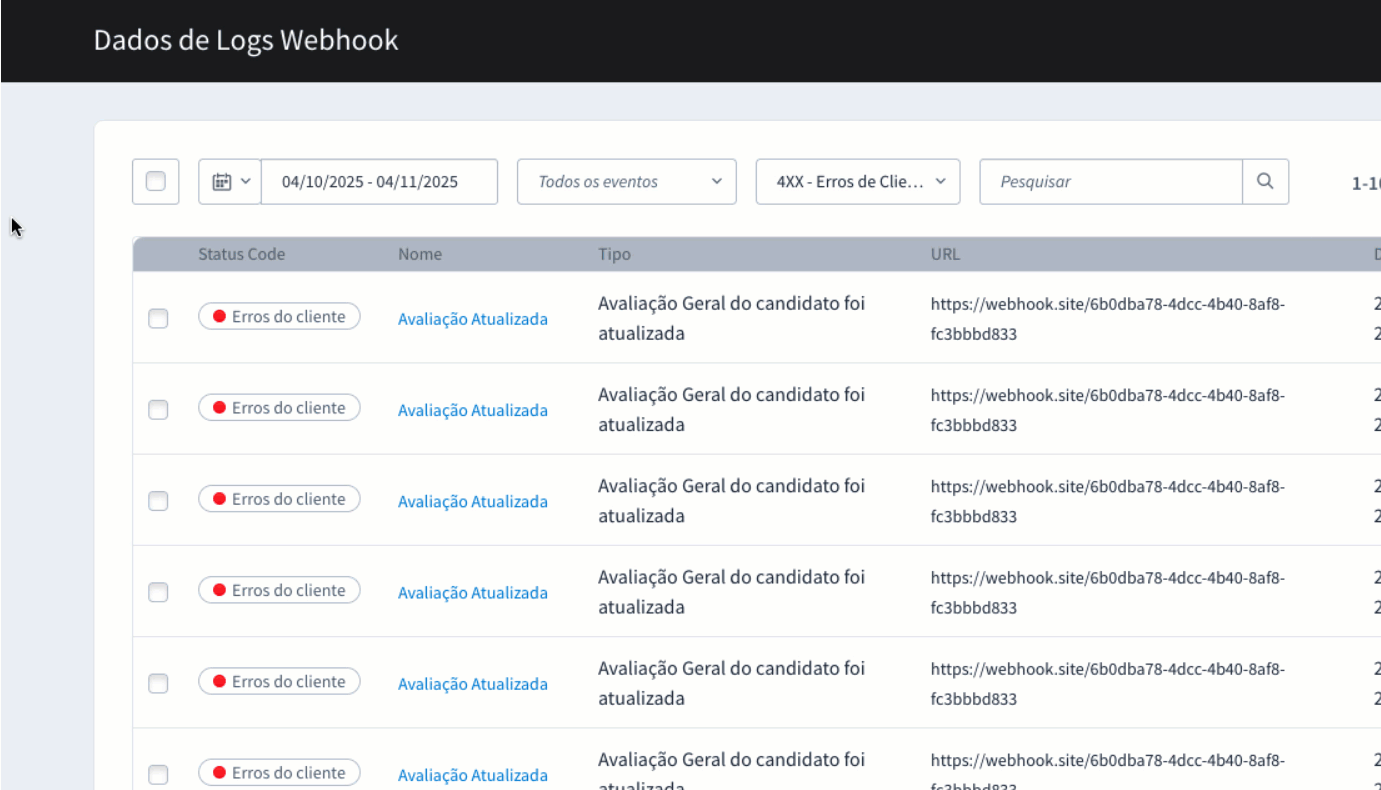Open first "Avaliação Atualizada" link

point(472,319)
